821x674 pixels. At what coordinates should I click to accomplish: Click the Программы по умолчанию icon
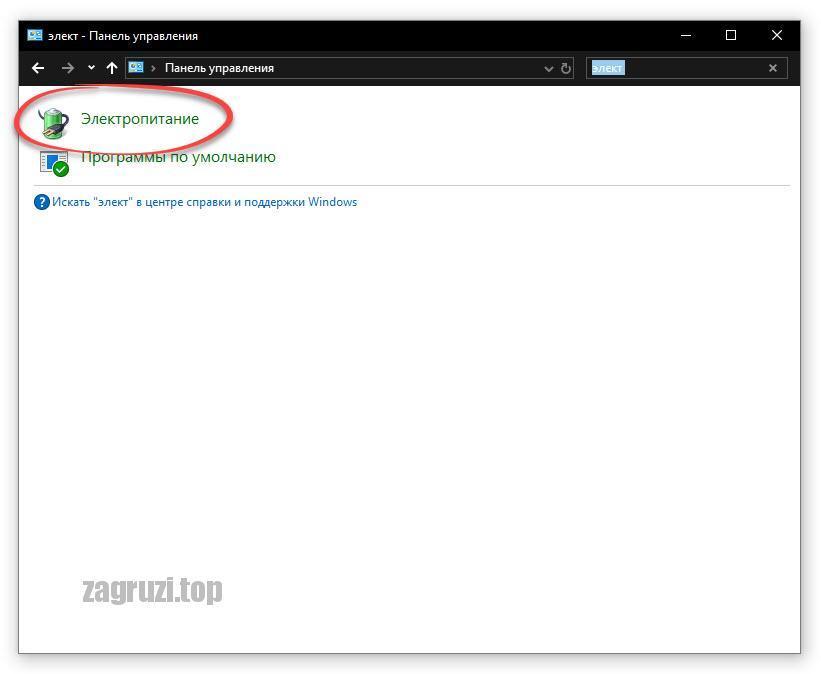(54, 163)
